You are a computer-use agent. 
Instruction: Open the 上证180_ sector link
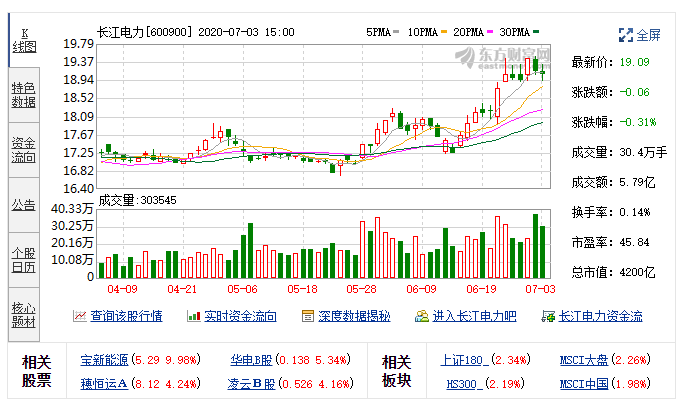point(465,360)
